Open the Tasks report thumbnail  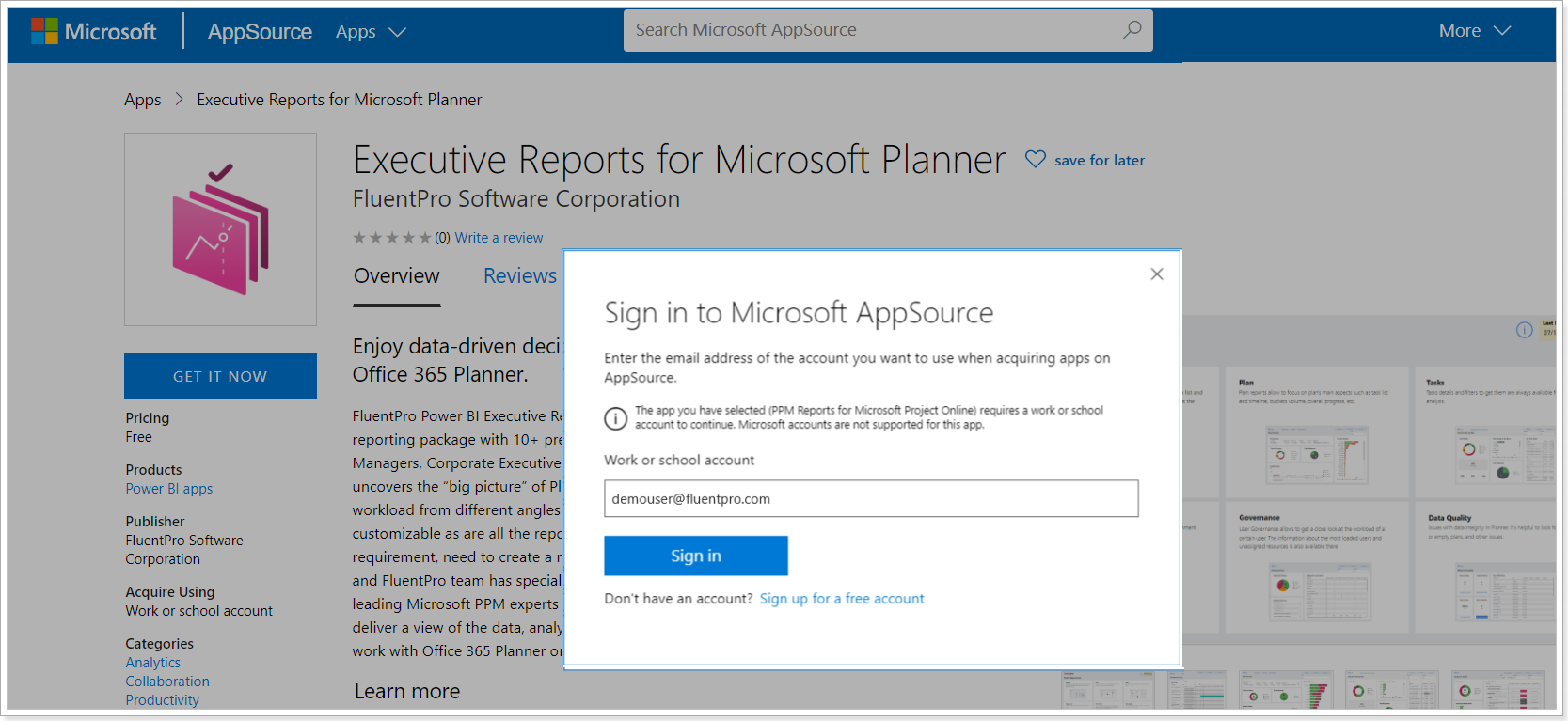(1486, 432)
